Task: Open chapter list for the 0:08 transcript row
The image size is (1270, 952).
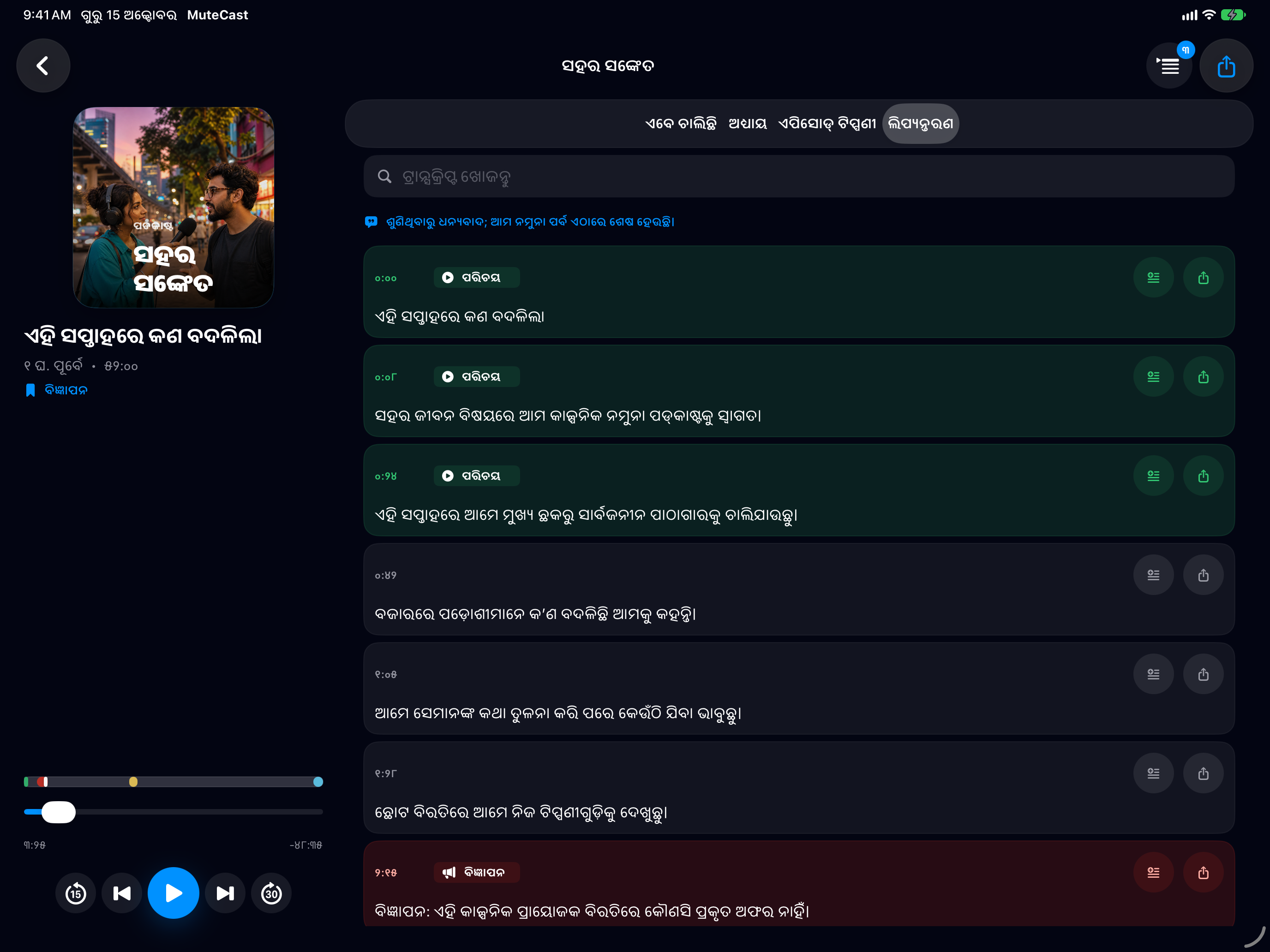Action: (1153, 377)
